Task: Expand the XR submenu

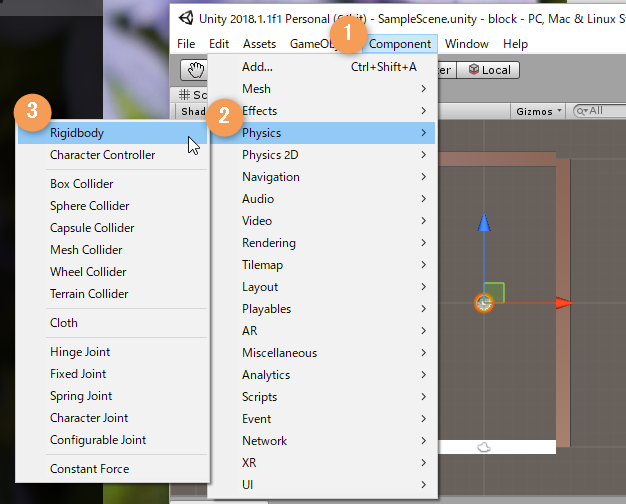Action: 323,462
